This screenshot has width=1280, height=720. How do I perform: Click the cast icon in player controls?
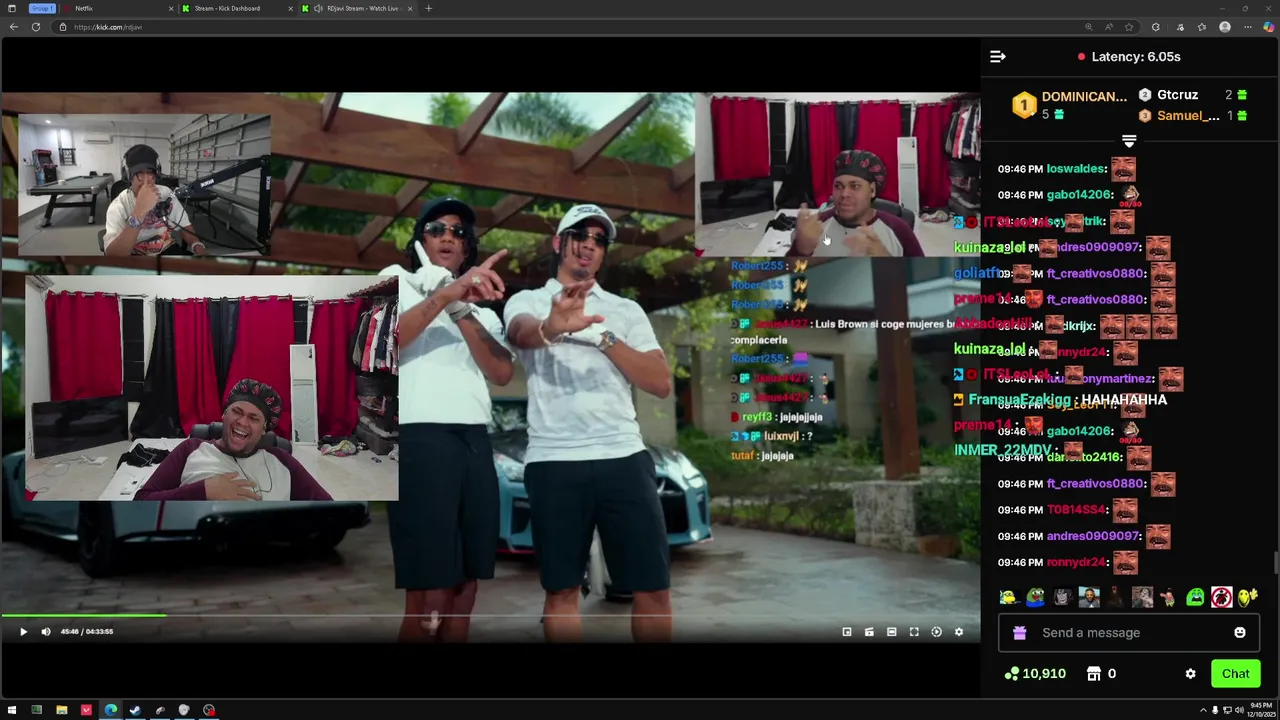[869, 632]
